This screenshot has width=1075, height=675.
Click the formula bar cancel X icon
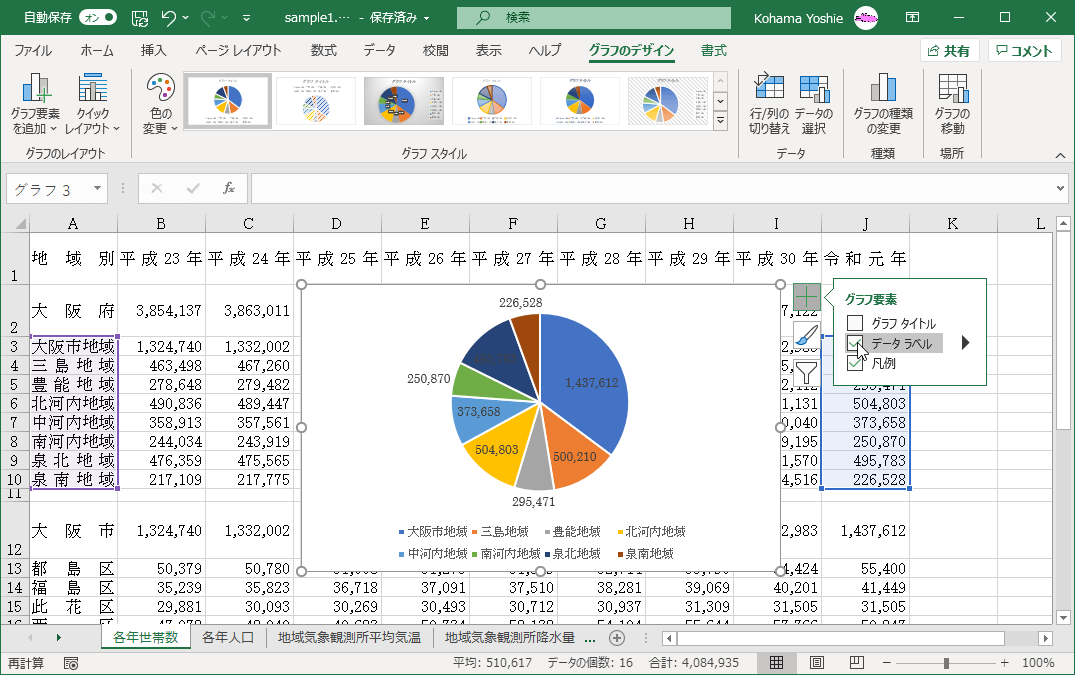click(156, 188)
